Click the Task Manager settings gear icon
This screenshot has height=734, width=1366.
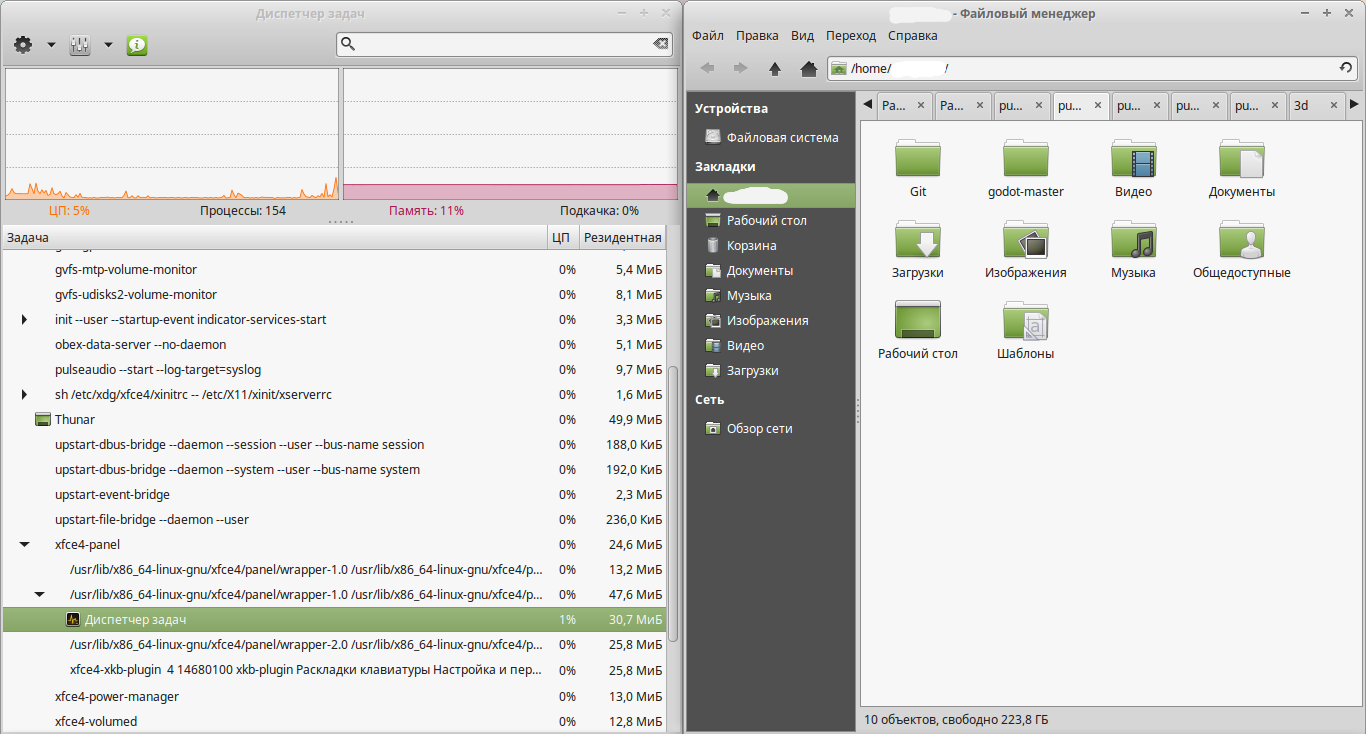click(23, 45)
